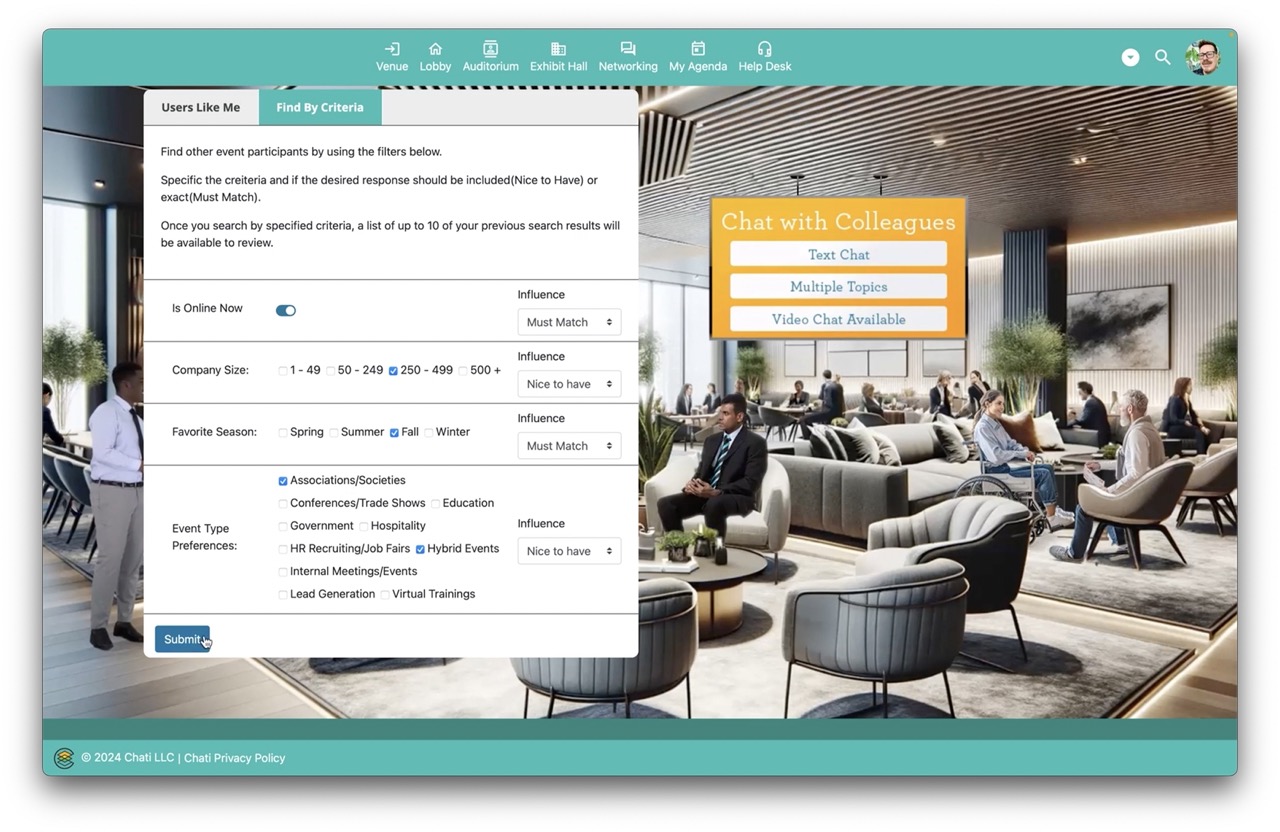Click the search magnifier icon

coord(1163,57)
